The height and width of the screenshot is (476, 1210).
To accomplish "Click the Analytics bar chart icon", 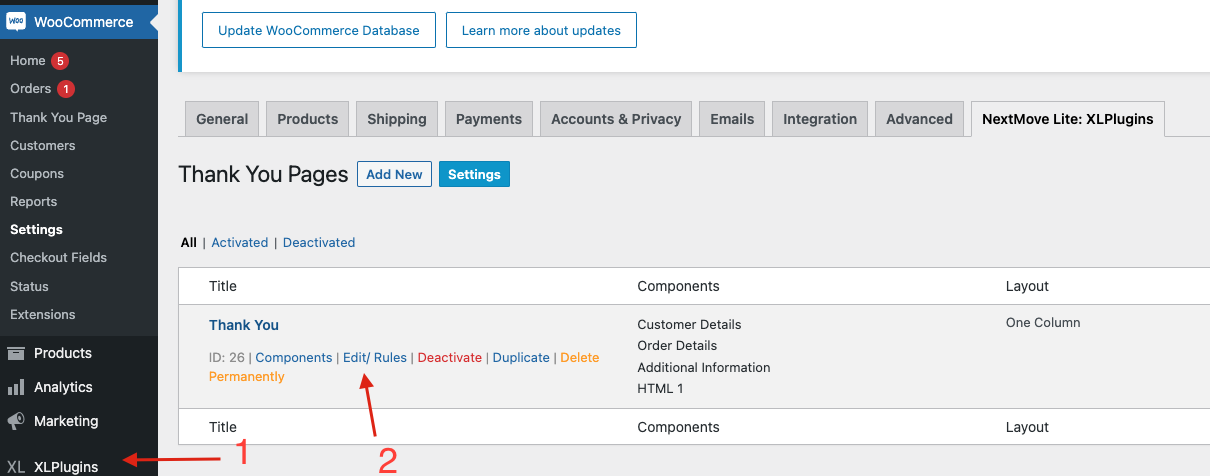I will click(16, 387).
